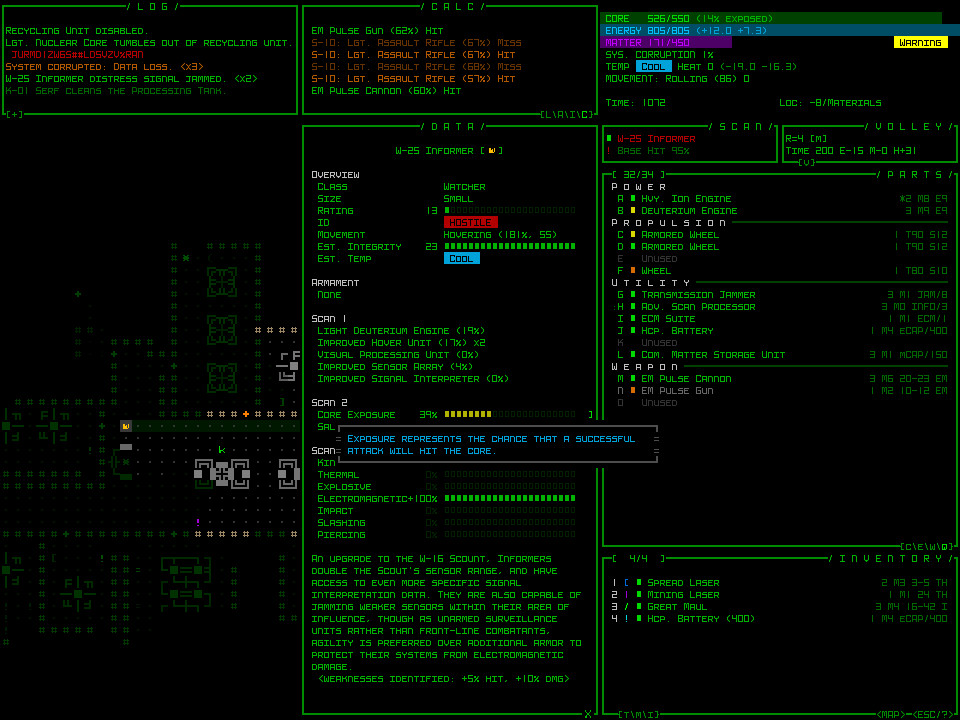Screen dimensions: 960x720
Task: Toggle the EM Pulse Cannon's active state square
Action: tap(631, 379)
